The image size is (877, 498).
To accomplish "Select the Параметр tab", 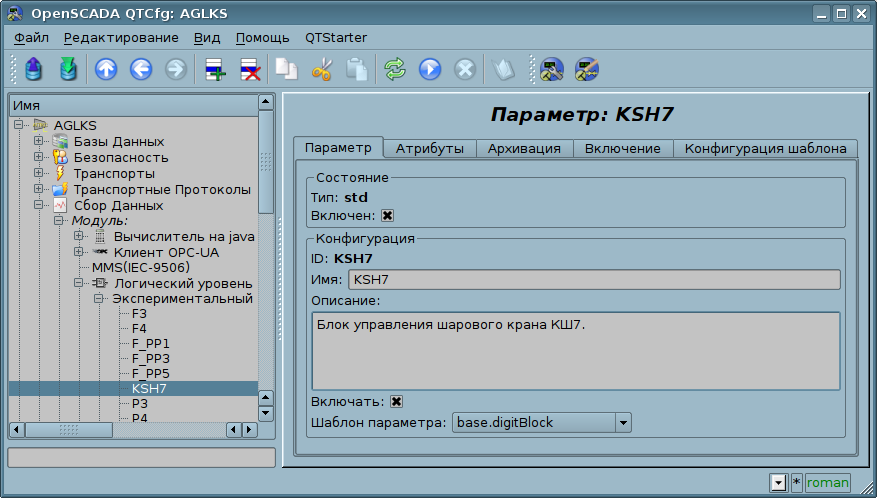I will tap(338, 147).
